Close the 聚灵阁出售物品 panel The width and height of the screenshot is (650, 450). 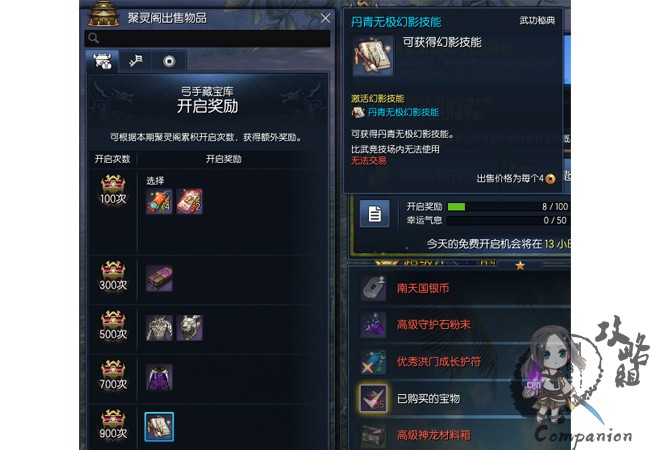[x=325, y=18]
